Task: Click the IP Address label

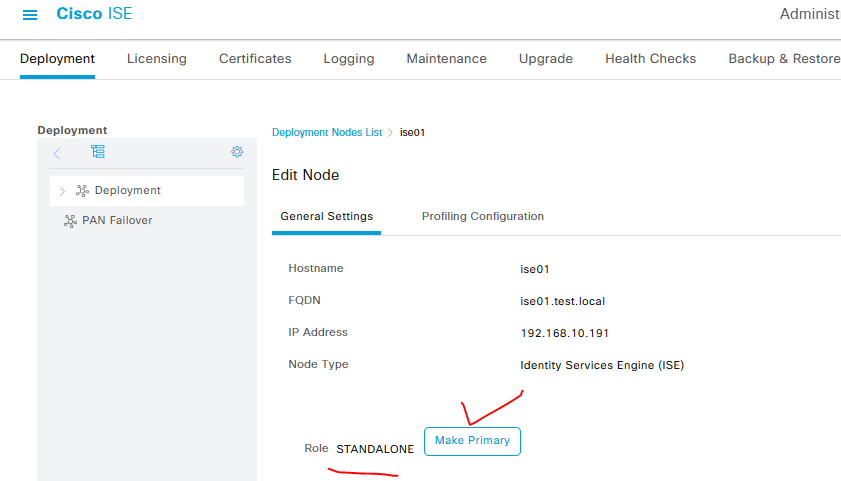Action: click(x=318, y=332)
